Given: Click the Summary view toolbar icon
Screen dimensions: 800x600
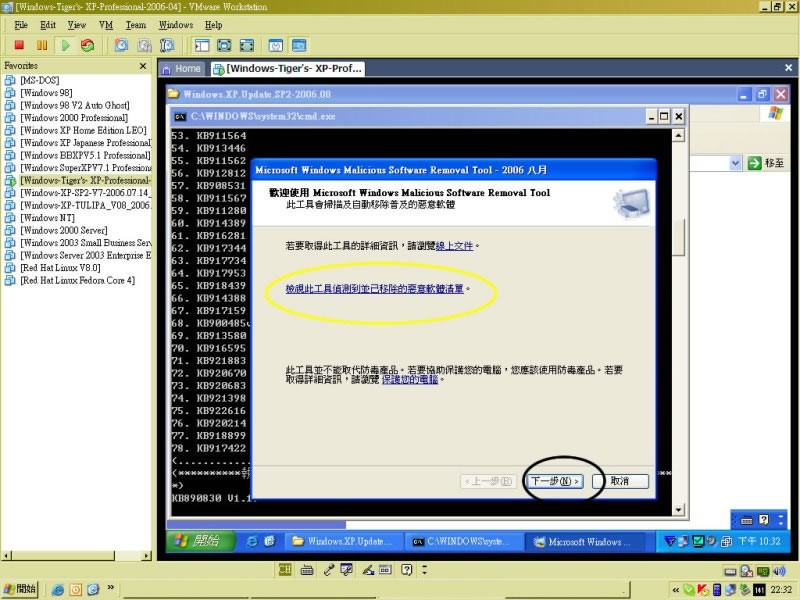Looking at the screenshot, I should pos(276,45).
